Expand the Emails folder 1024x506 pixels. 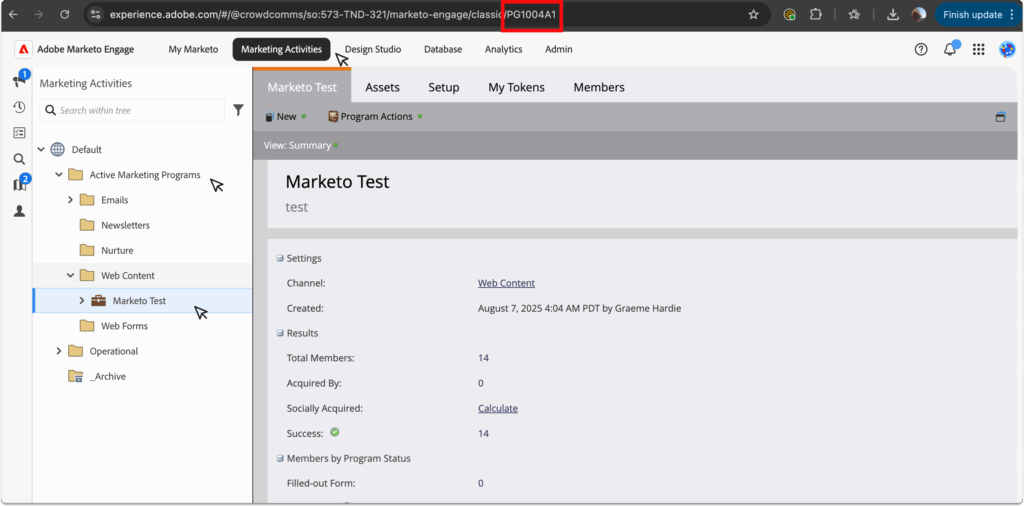tap(71, 200)
